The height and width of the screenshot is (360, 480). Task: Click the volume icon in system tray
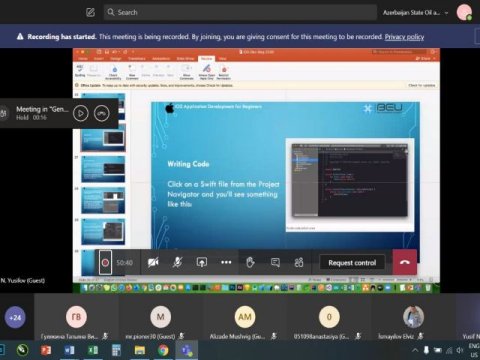tap(460, 350)
